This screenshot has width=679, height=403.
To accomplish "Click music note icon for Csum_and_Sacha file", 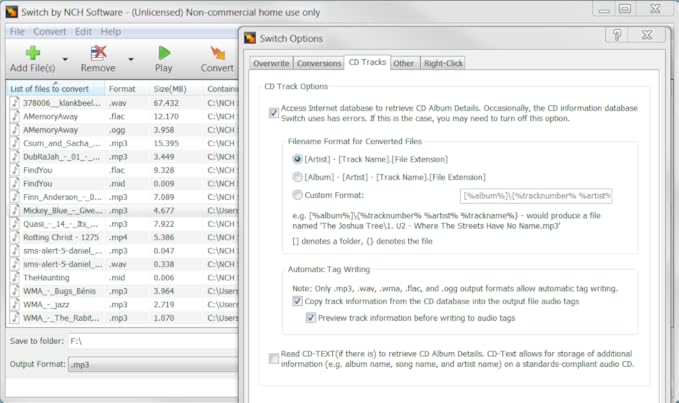I will tap(15, 143).
